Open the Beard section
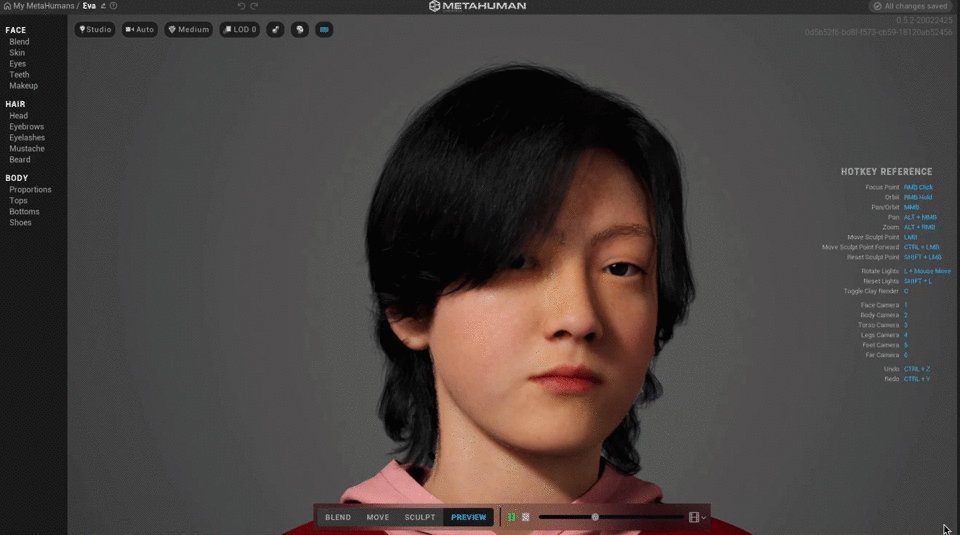960x535 pixels. coord(20,160)
